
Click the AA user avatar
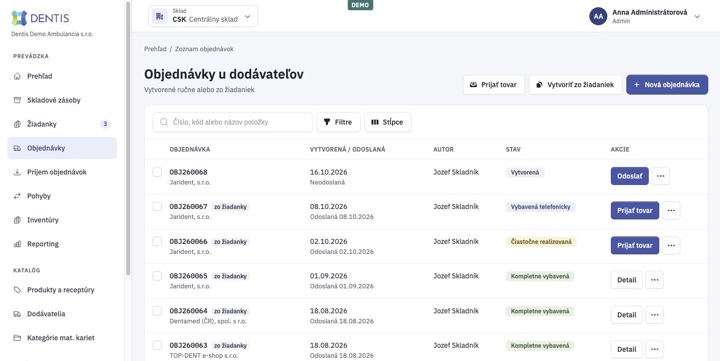[x=598, y=16]
